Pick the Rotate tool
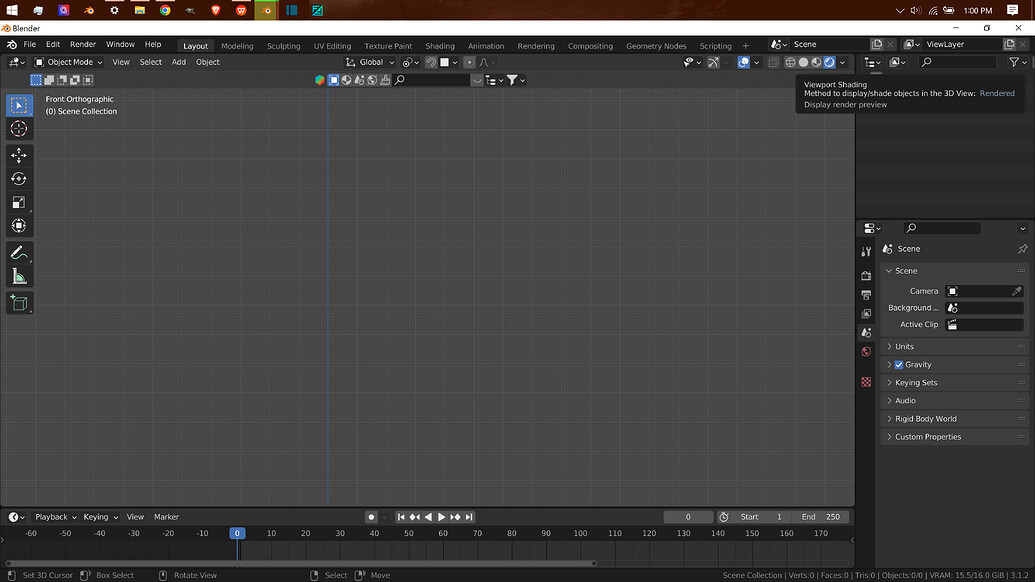This screenshot has width=1035, height=582. click(19, 179)
